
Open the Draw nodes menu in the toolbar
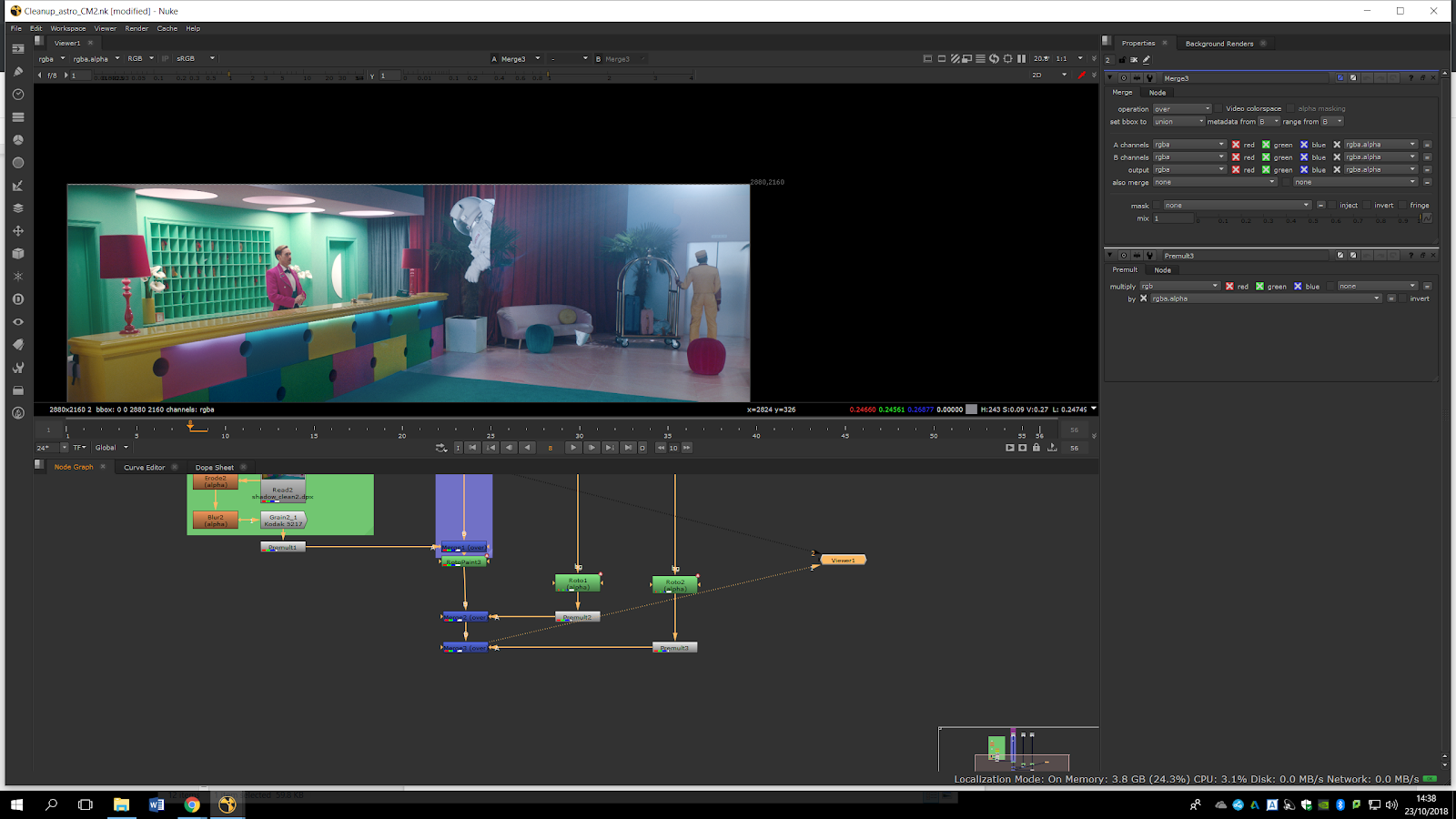click(x=17, y=72)
